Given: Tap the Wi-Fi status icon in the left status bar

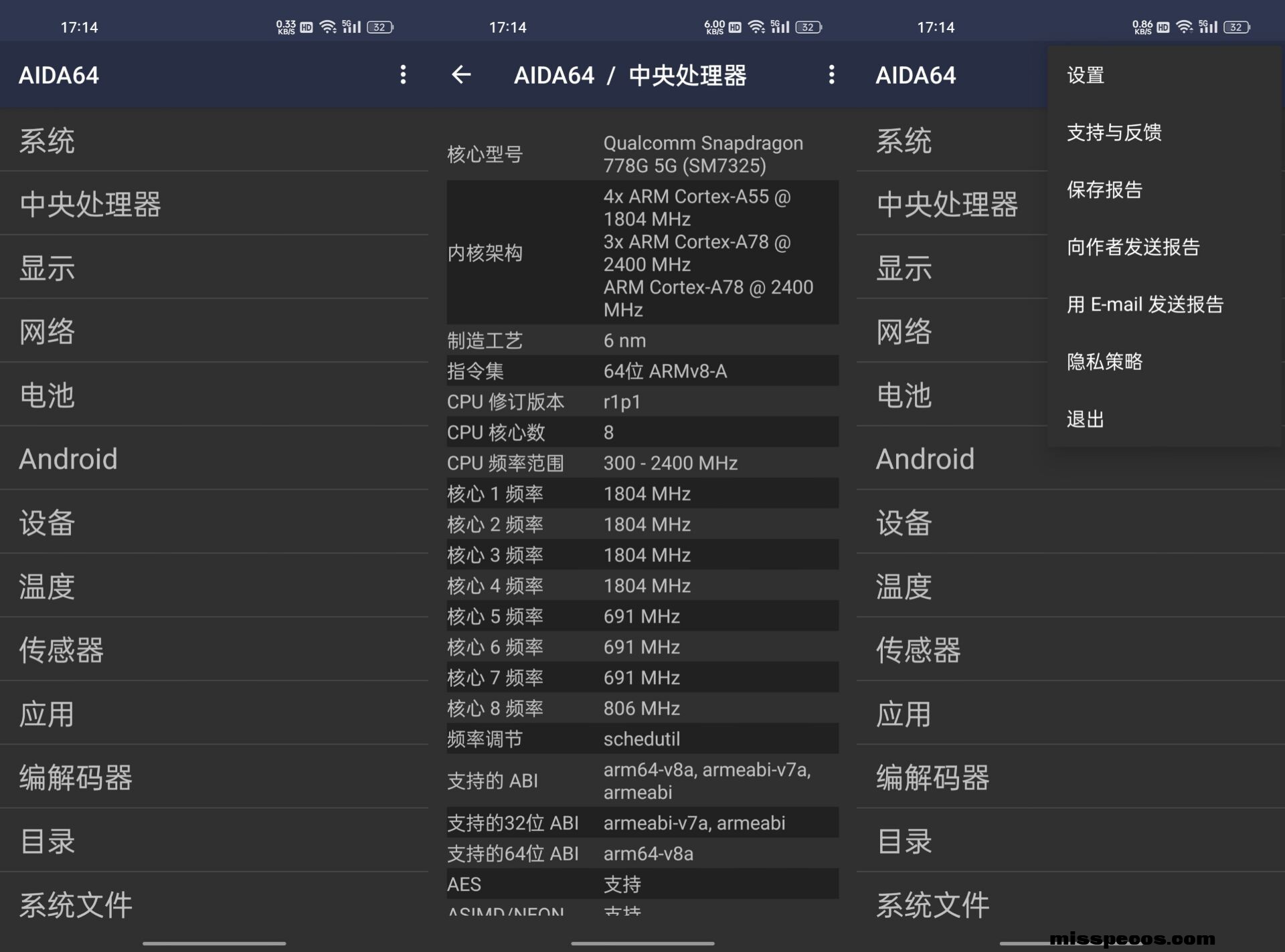Looking at the screenshot, I should click(328, 27).
